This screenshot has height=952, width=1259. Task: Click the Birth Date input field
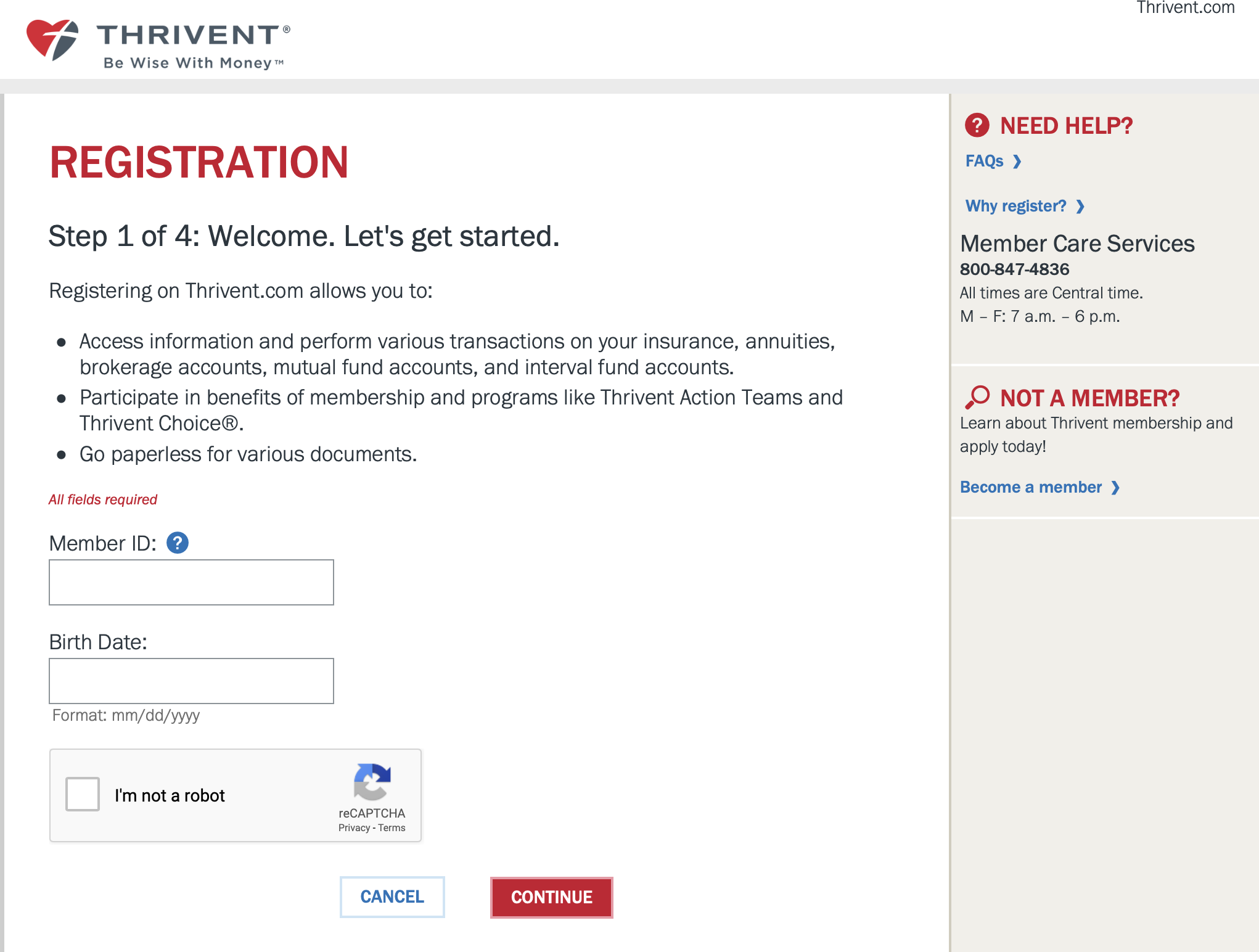pos(191,680)
